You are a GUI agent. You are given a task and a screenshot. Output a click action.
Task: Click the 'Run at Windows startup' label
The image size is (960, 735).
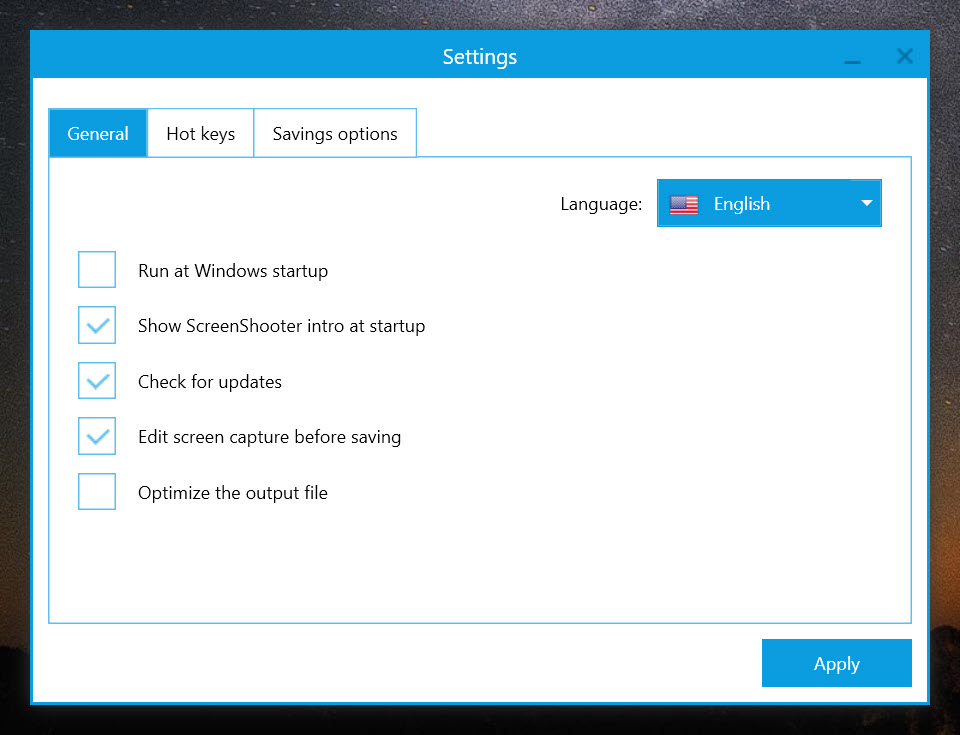233,271
